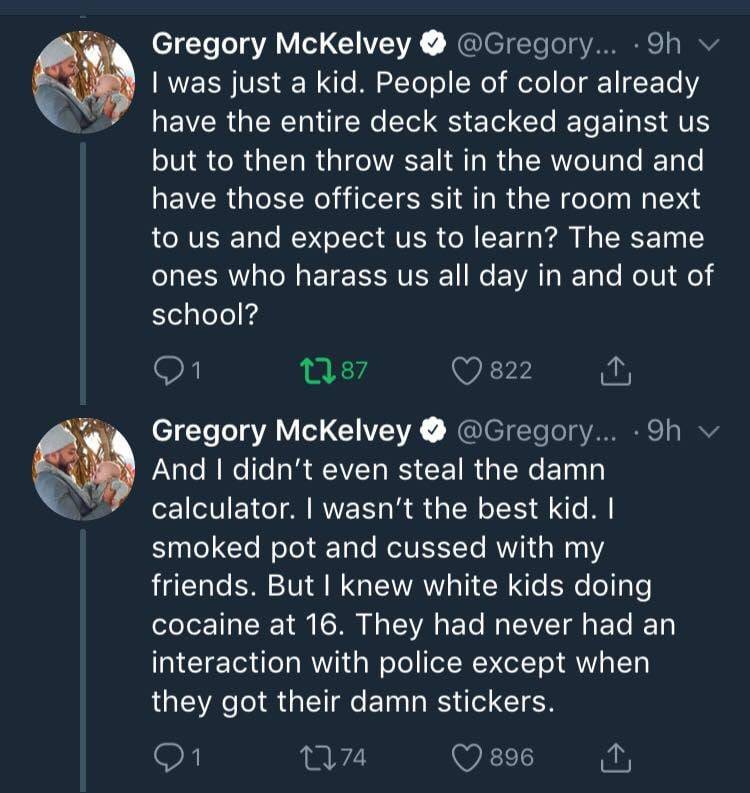Reply to the calculator tweet
The height and width of the screenshot is (793, 750).
coord(166,757)
